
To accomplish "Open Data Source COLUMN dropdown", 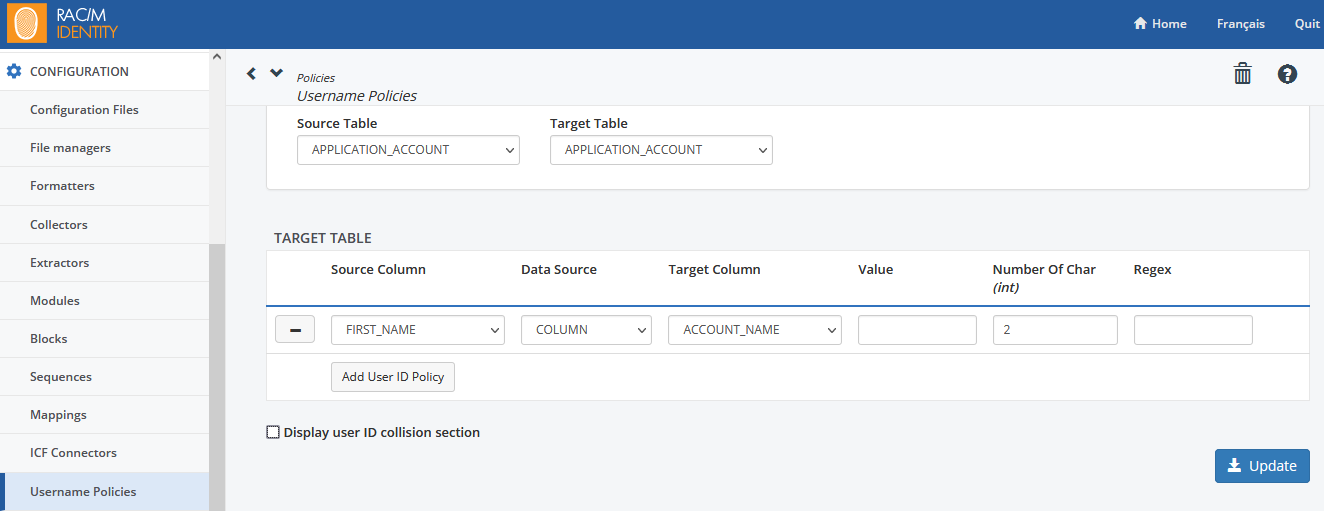I will click(586, 330).
